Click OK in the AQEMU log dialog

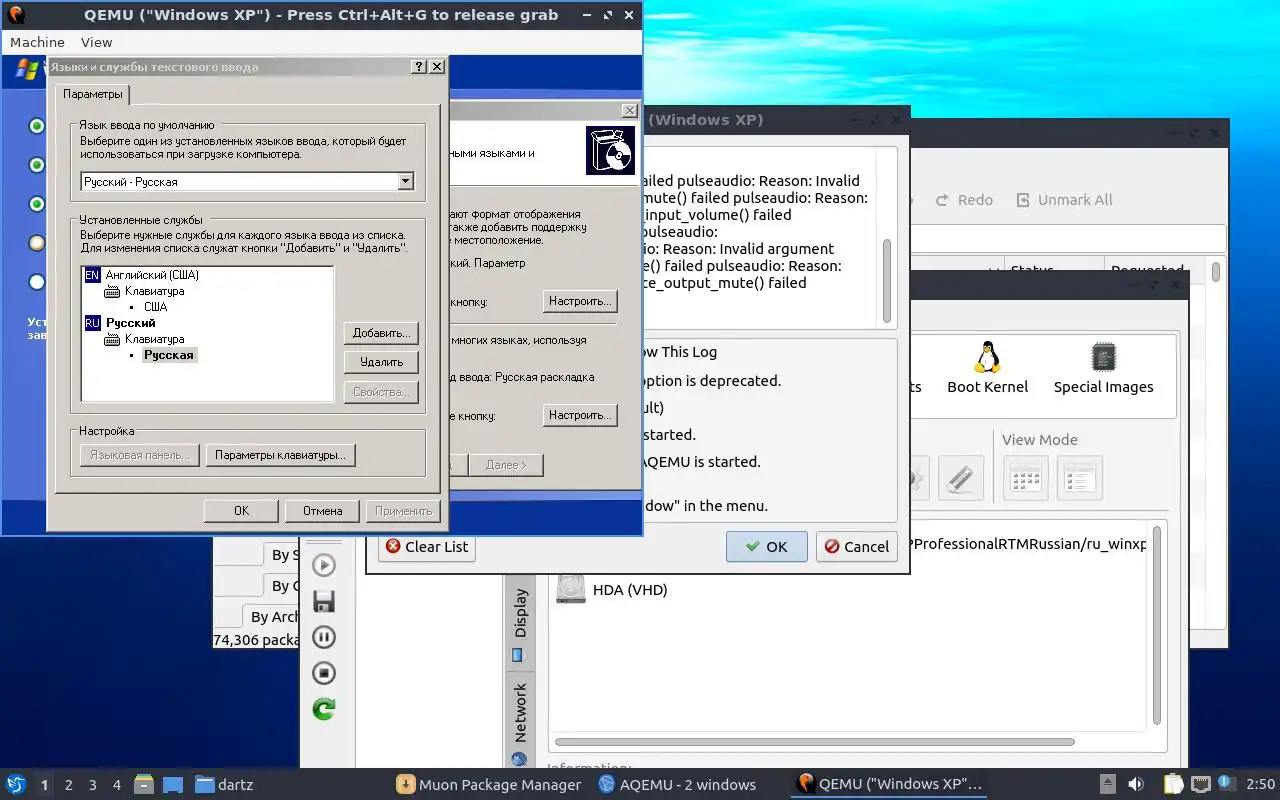tap(767, 546)
